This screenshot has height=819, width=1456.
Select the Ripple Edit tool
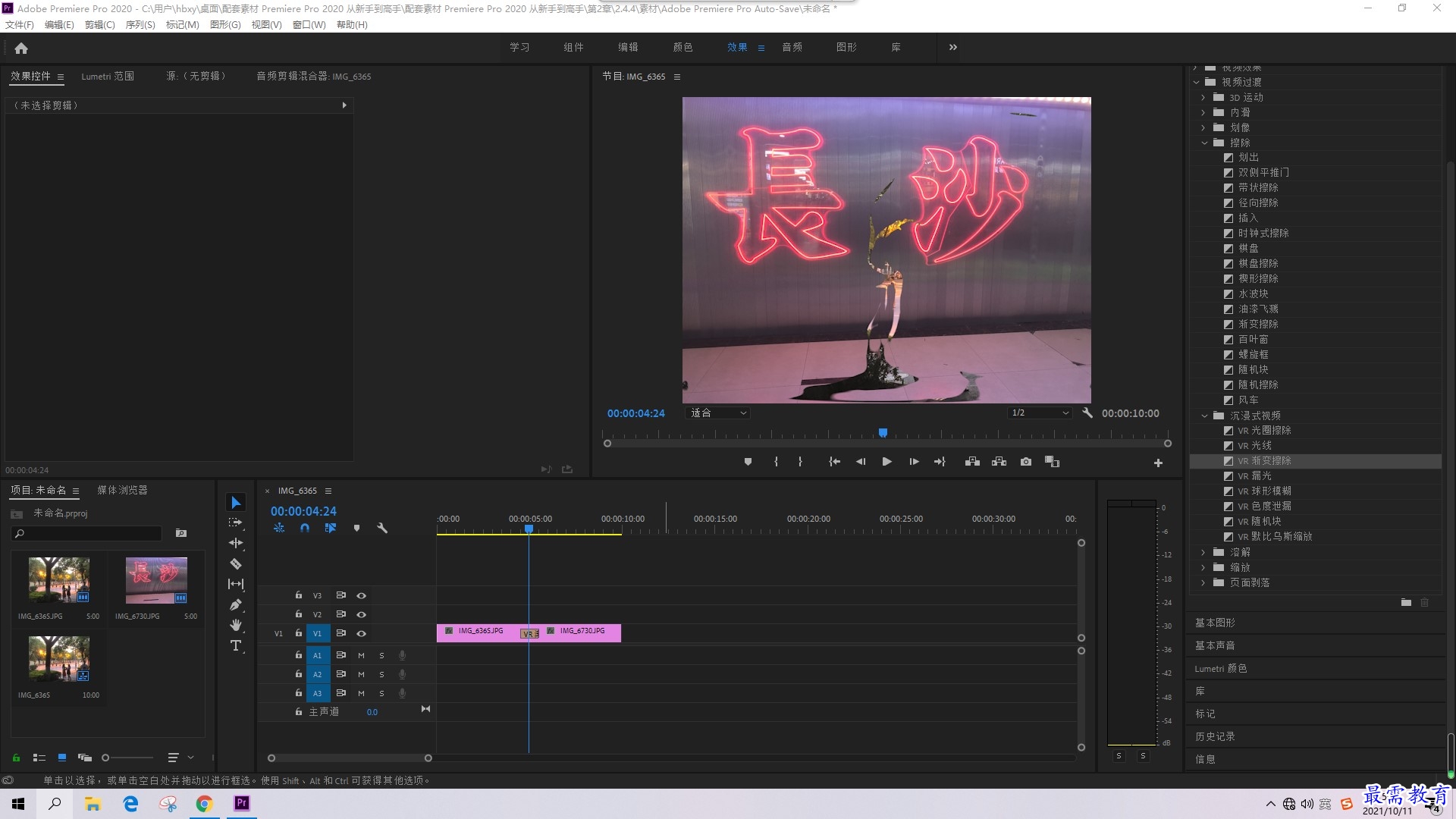pyautogui.click(x=236, y=543)
